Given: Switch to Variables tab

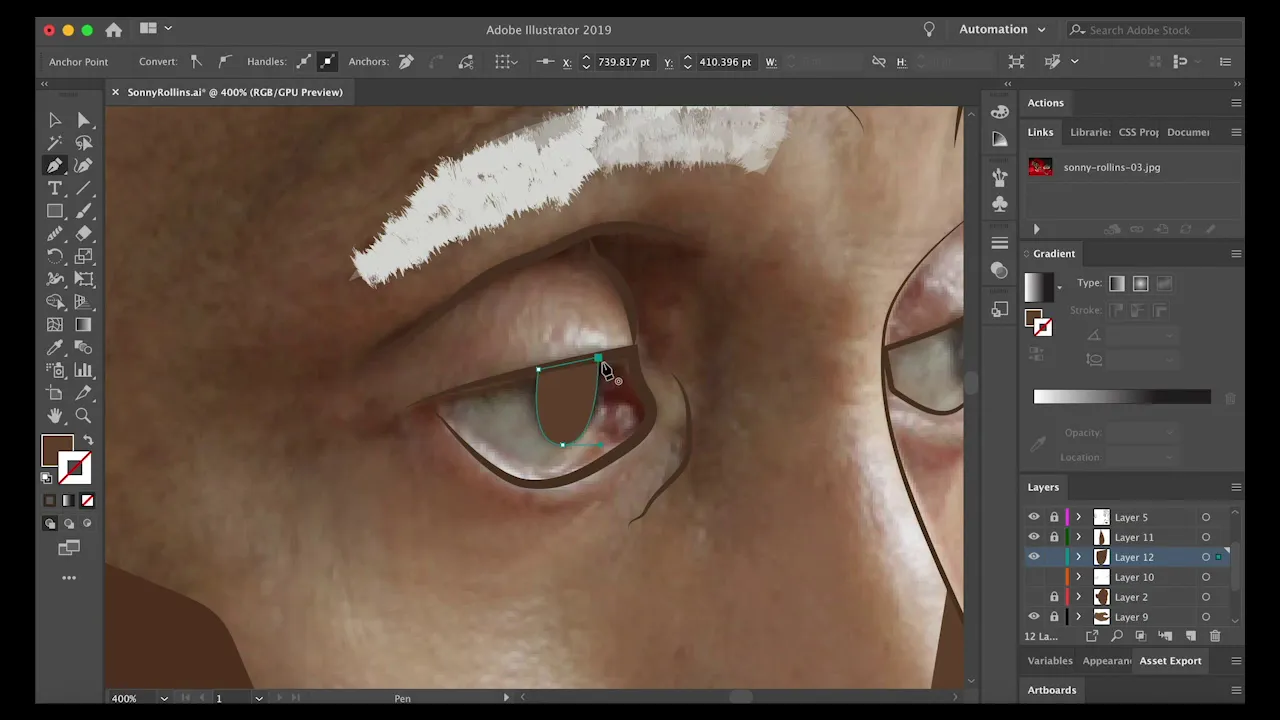Looking at the screenshot, I should 1050,661.
